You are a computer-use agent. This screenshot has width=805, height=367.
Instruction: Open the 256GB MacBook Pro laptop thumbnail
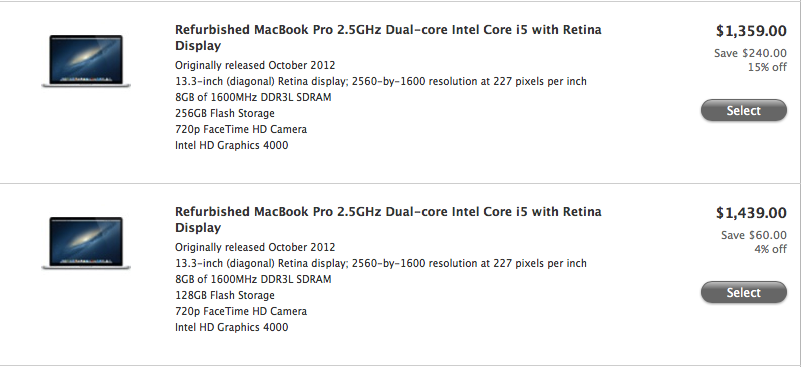(86, 61)
